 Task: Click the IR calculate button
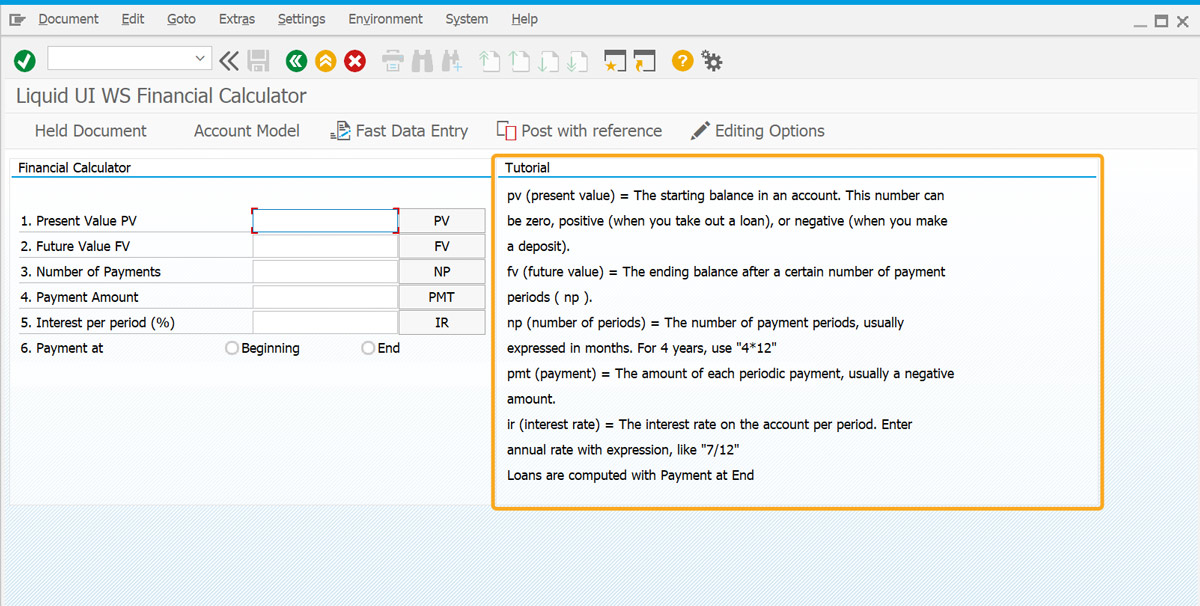[442, 323]
